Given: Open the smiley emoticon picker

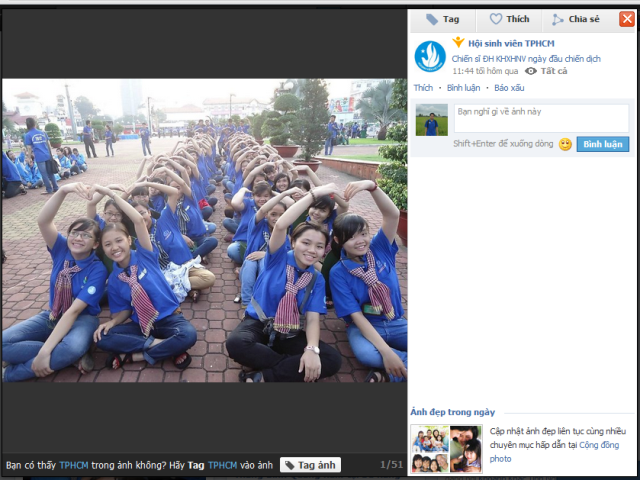Looking at the screenshot, I should pyautogui.click(x=565, y=144).
